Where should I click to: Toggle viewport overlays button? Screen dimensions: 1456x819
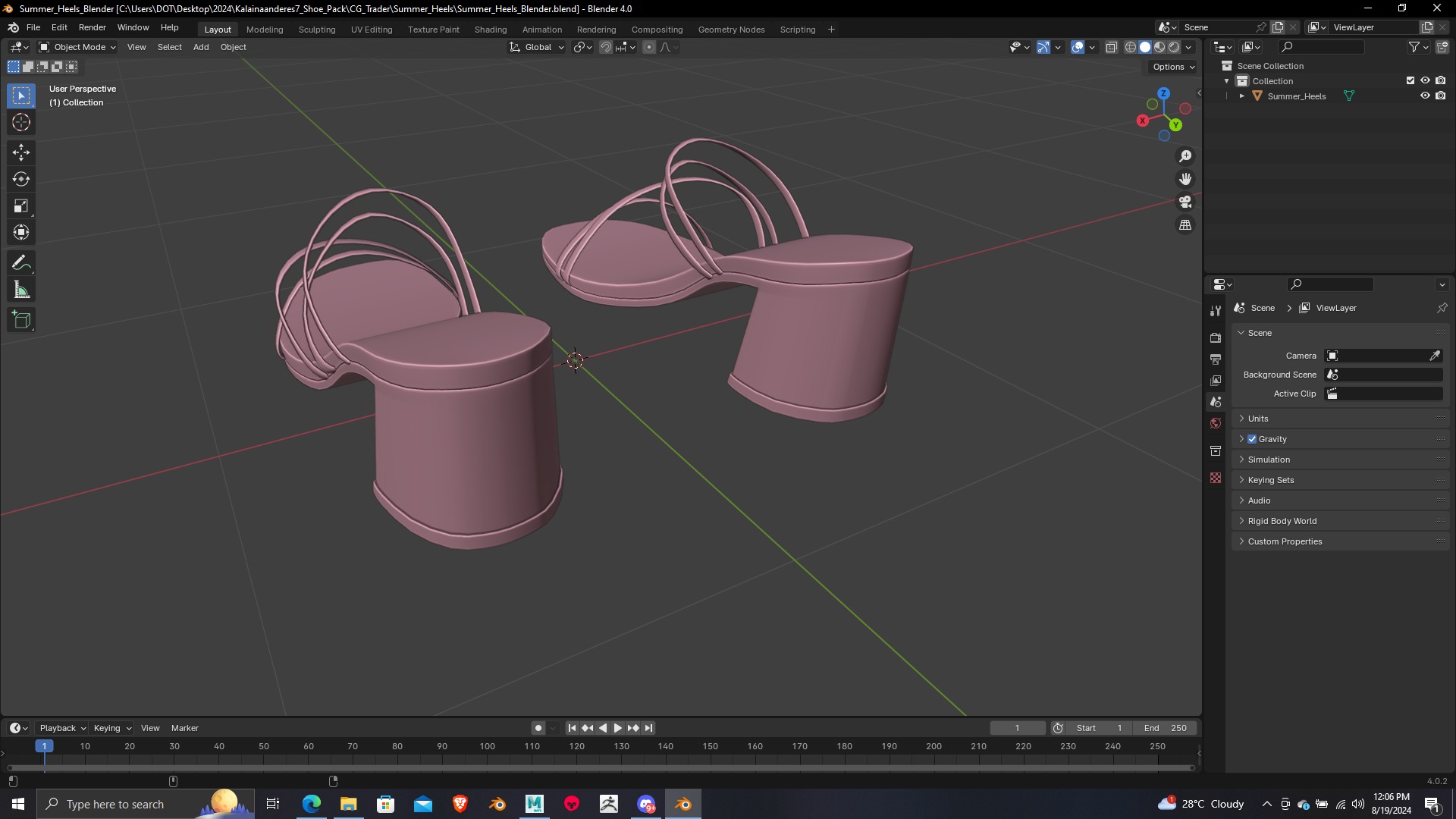click(1078, 47)
